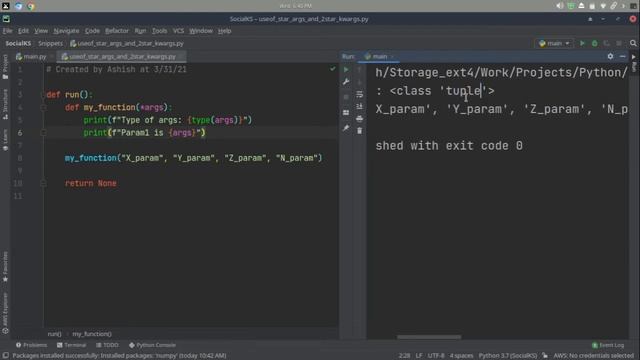Clear all Run console output with trash icon
The height and width of the screenshot is (360, 640).
[x=360, y=131]
